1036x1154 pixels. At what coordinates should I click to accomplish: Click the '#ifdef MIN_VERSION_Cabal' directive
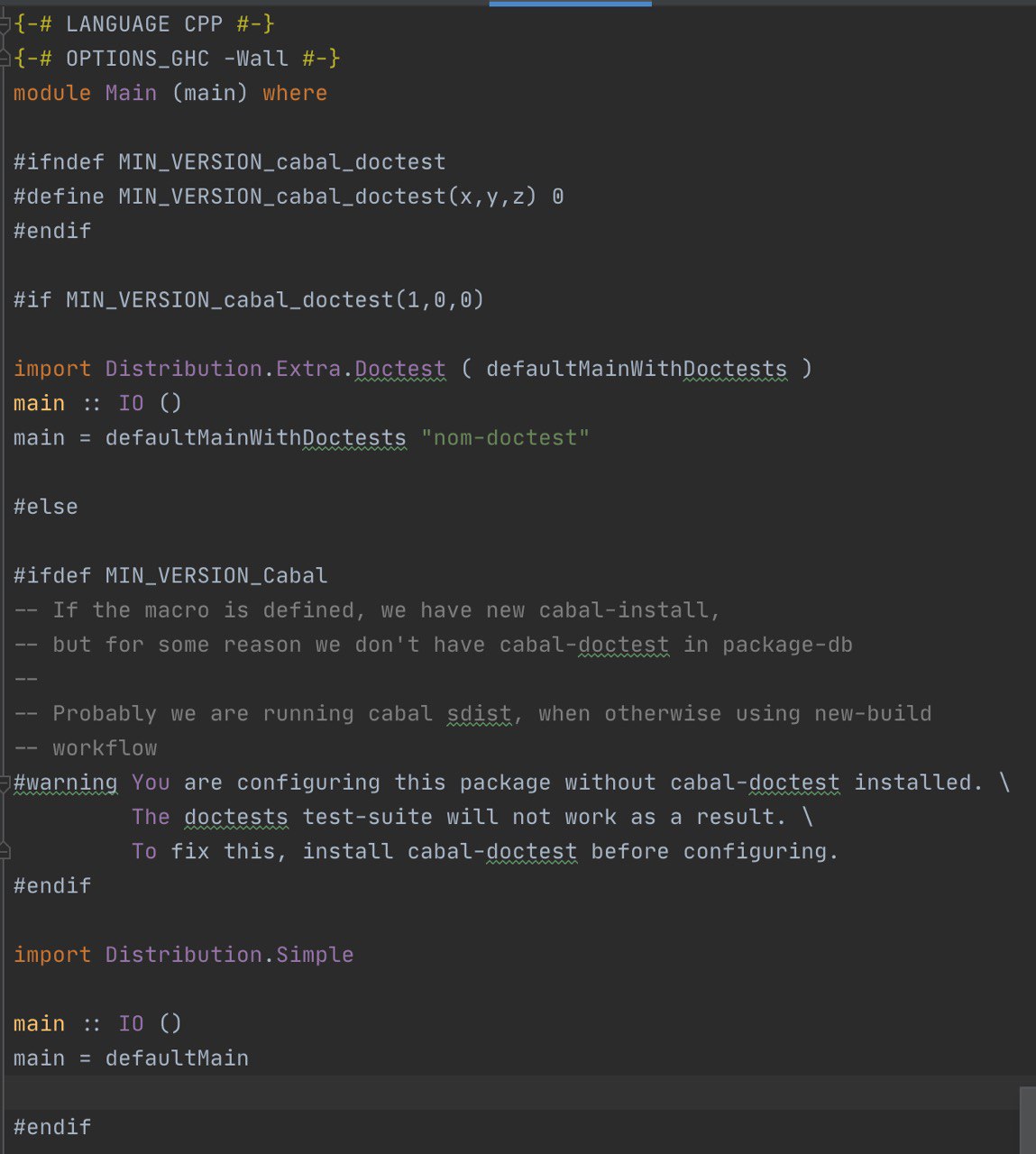170,575
